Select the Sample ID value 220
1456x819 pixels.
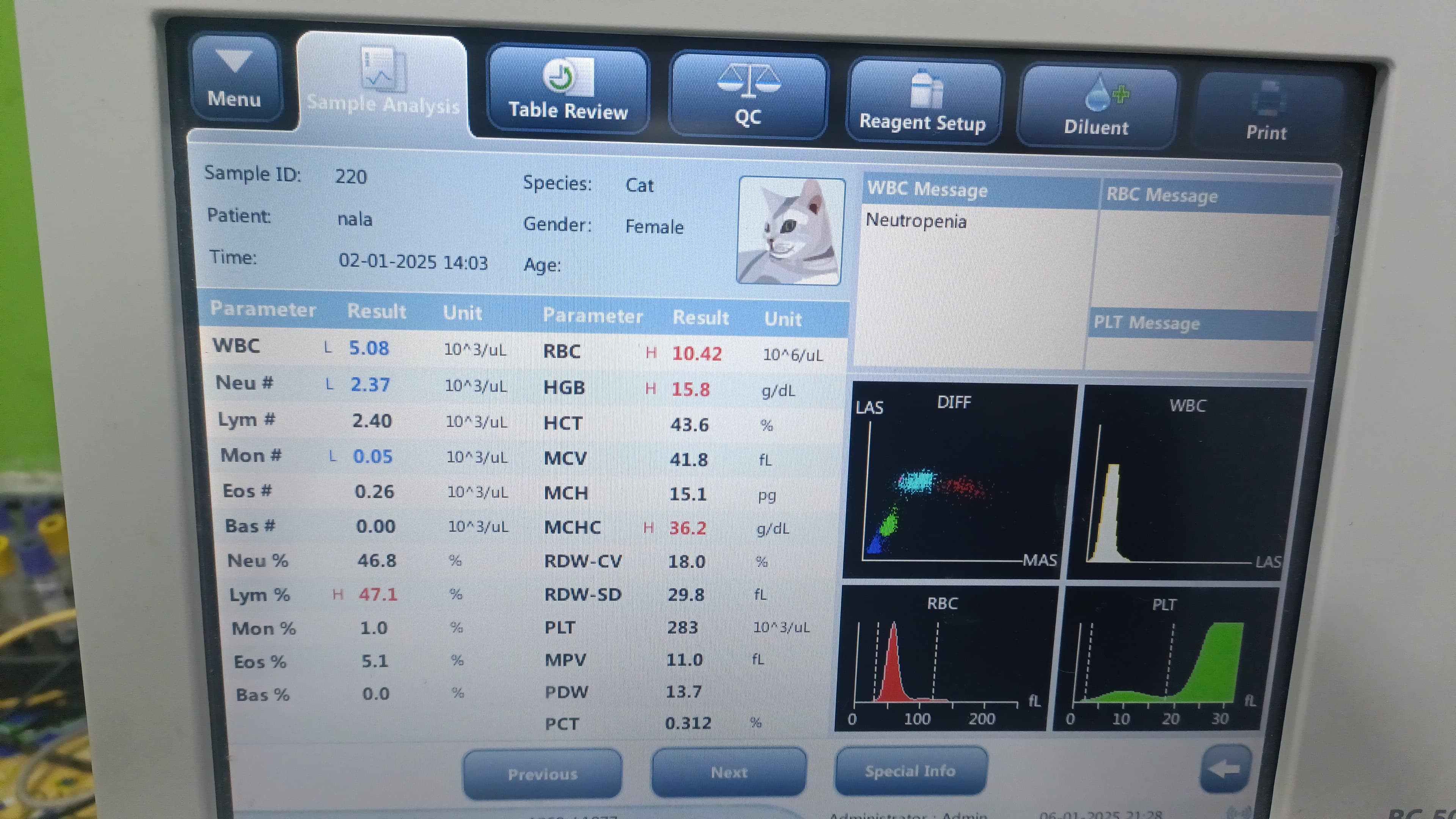coord(351,177)
